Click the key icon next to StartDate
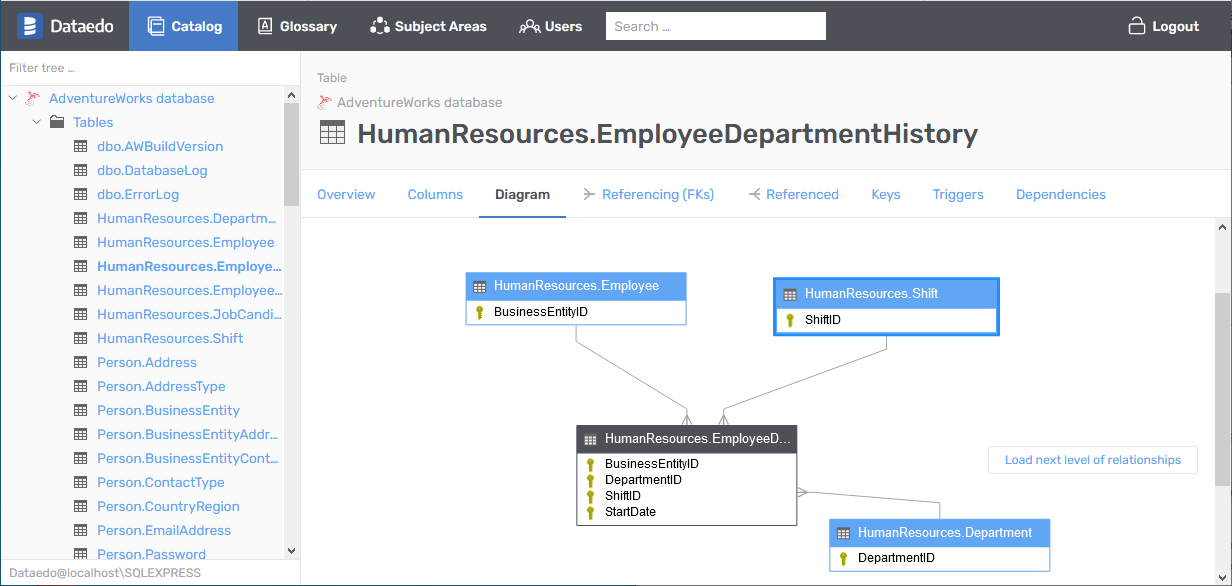 pyautogui.click(x=590, y=511)
